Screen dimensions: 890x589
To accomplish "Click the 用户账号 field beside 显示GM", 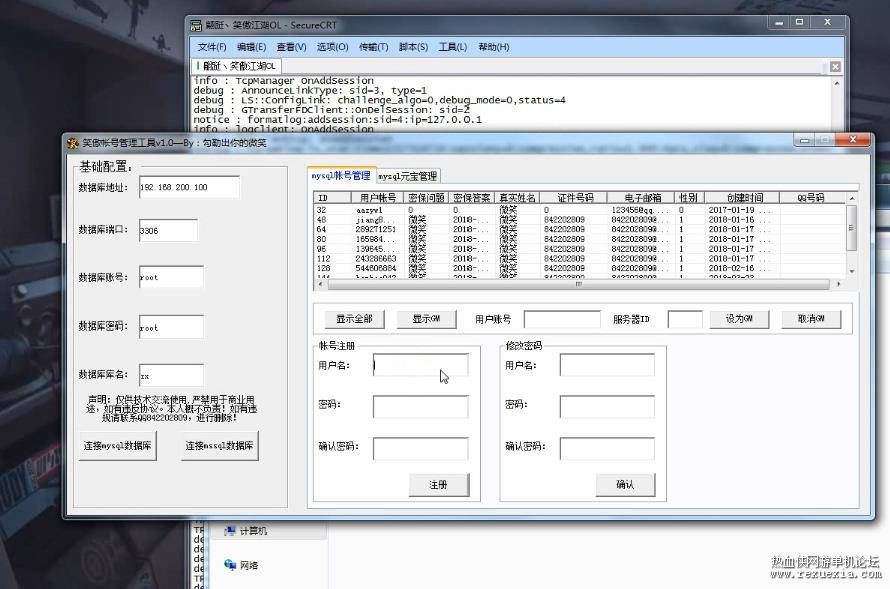I will tap(562, 319).
